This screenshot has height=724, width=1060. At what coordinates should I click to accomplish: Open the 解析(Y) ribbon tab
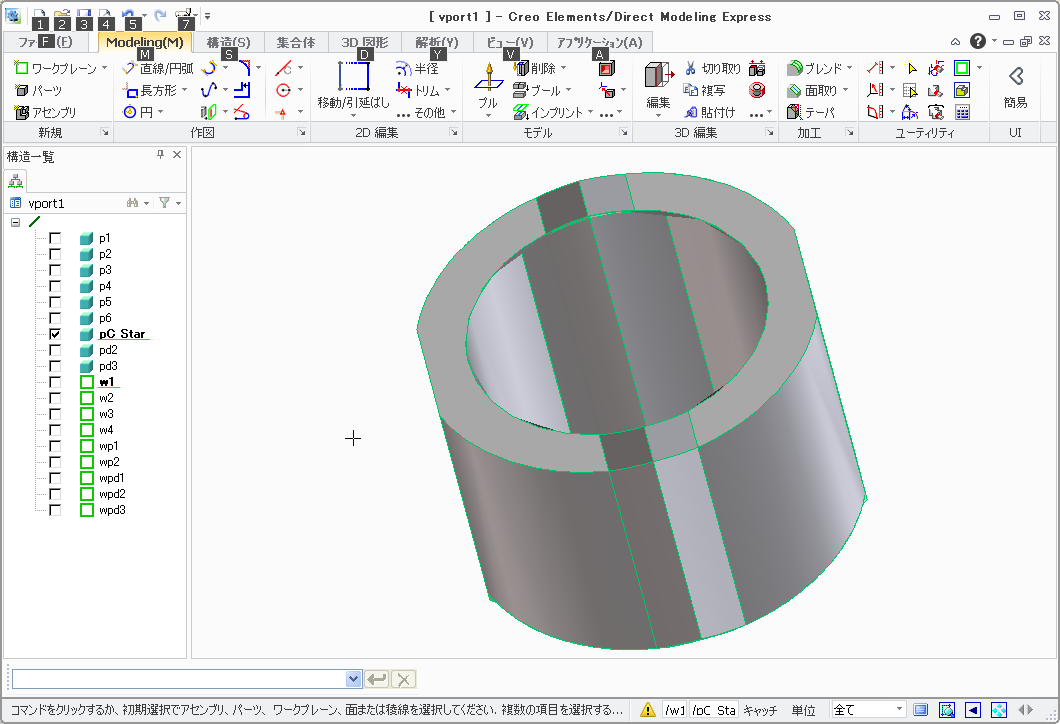[x=437, y=42]
